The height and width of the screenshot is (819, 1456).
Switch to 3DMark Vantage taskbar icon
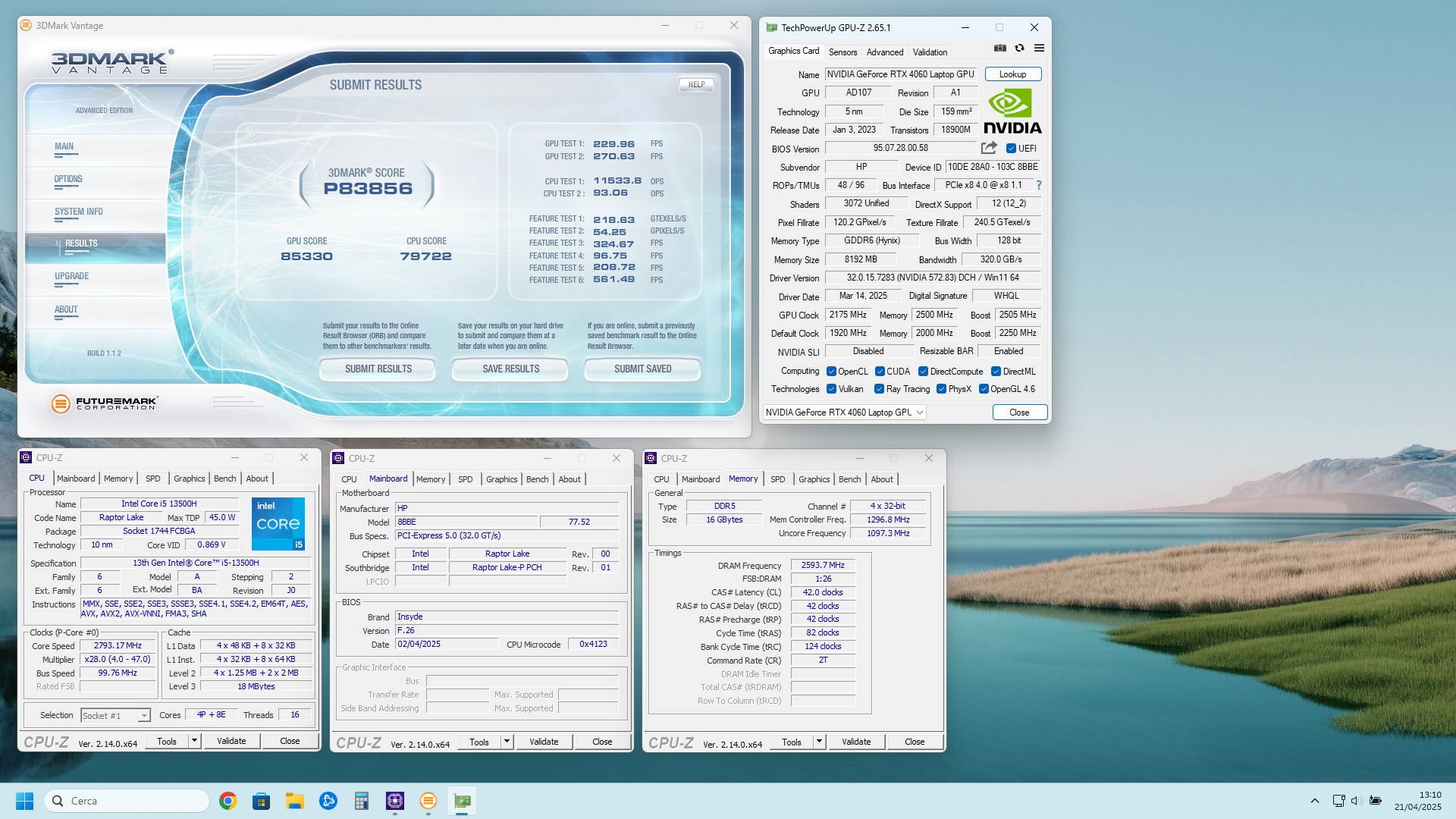click(428, 801)
